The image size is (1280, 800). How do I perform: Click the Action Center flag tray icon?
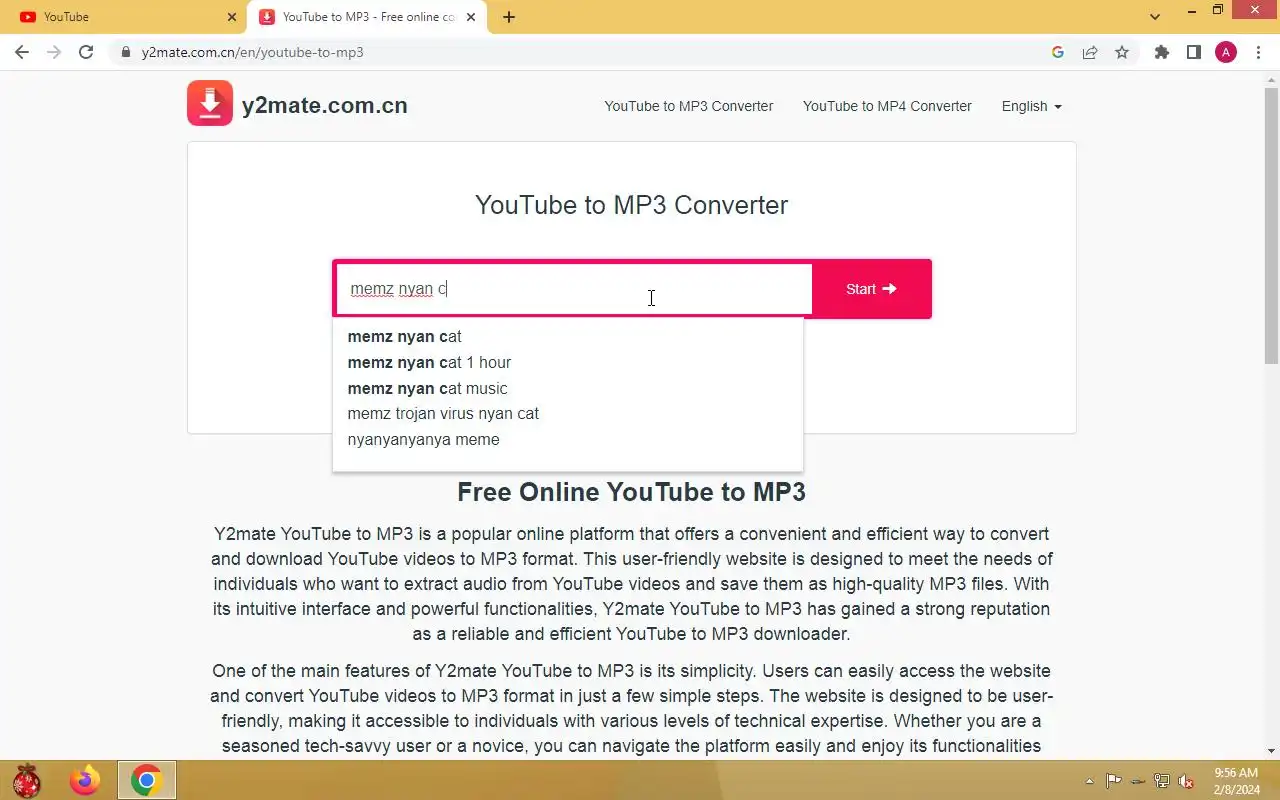tap(1113, 781)
